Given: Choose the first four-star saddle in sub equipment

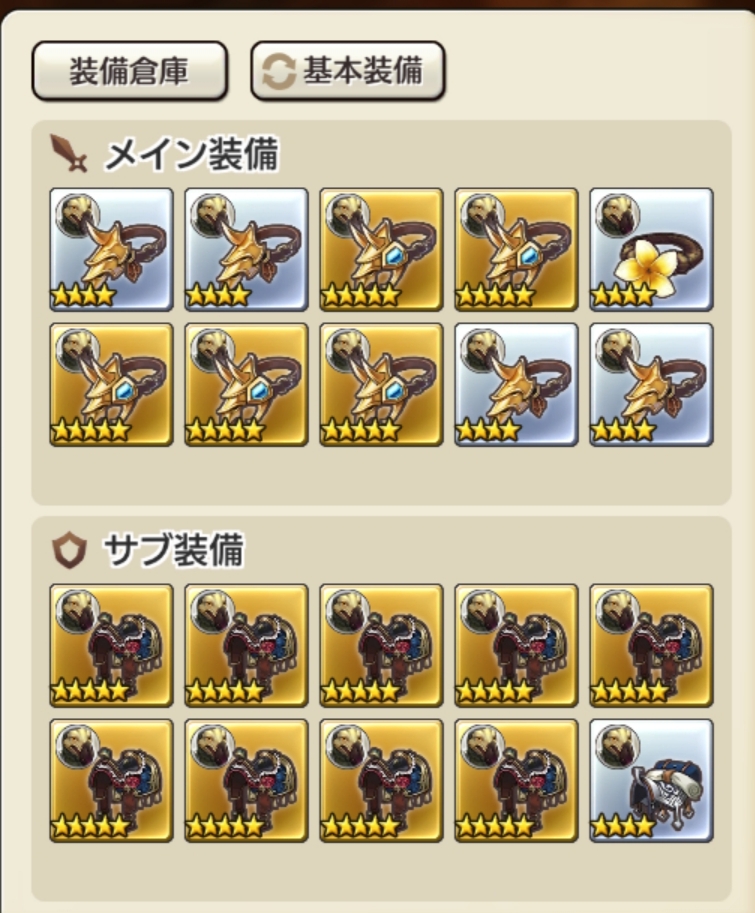Looking at the screenshot, I should coord(111,645).
